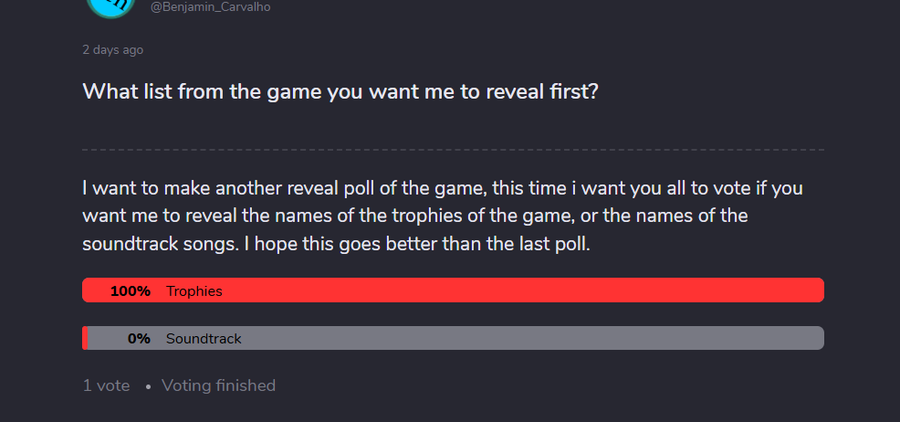The height and width of the screenshot is (422, 900).
Task: Click the right end of Trophies bar
Action: pyautogui.click(x=815, y=291)
